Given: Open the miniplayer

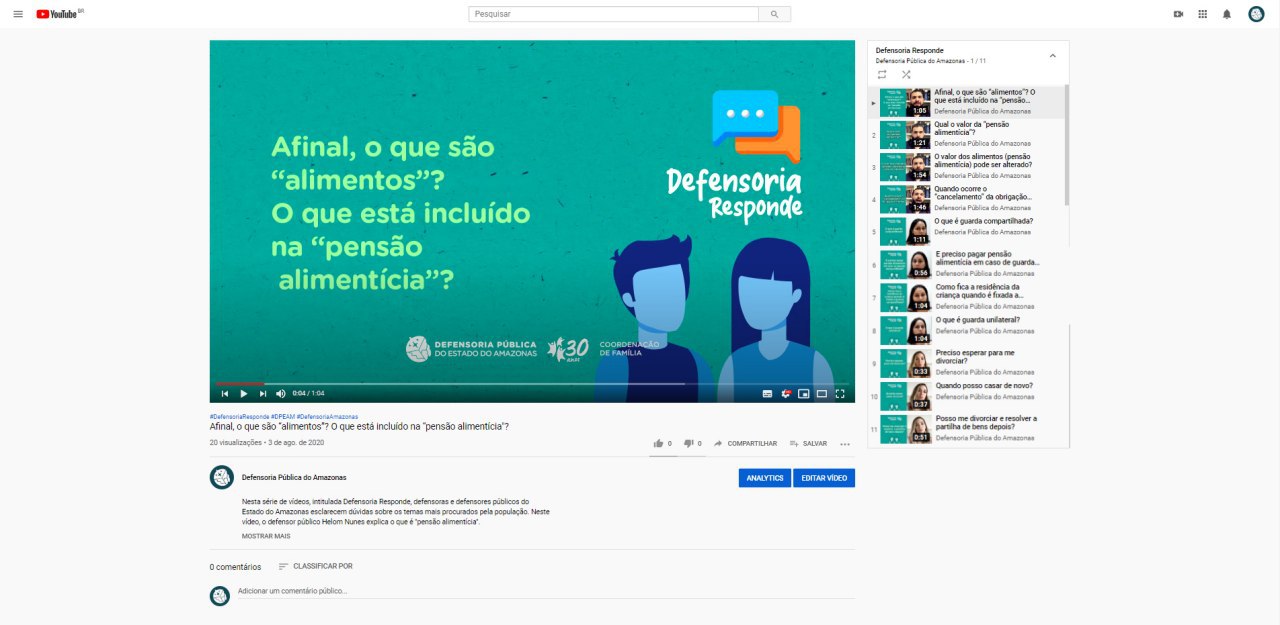Looking at the screenshot, I should click(x=803, y=393).
